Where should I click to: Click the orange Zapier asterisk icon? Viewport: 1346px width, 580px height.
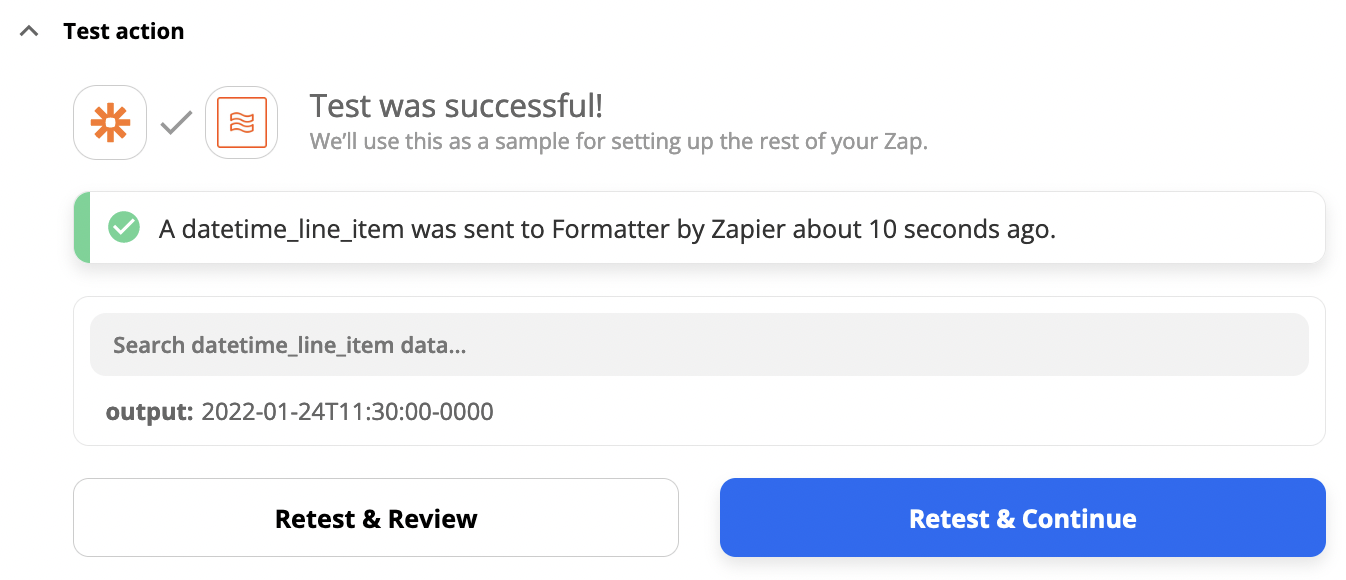pyautogui.click(x=110, y=123)
